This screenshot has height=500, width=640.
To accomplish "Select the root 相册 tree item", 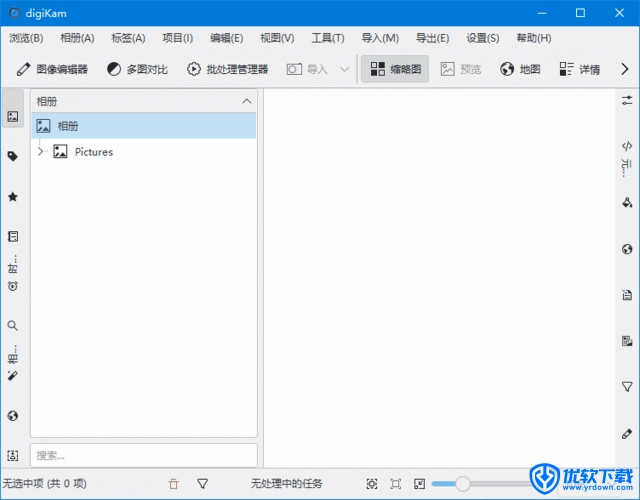I will click(144, 126).
